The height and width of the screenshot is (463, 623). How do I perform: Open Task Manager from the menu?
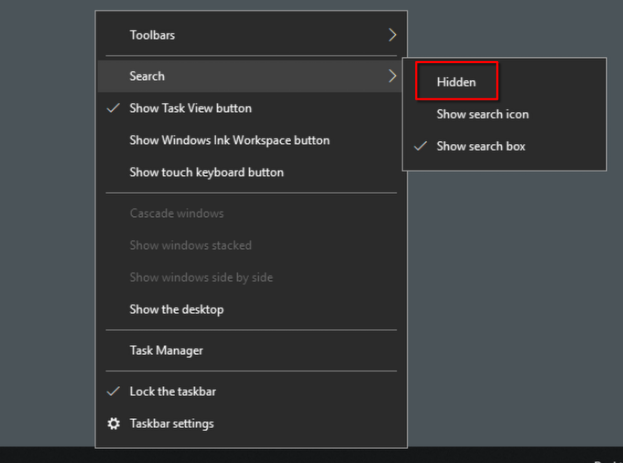pyautogui.click(x=251, y=350)
